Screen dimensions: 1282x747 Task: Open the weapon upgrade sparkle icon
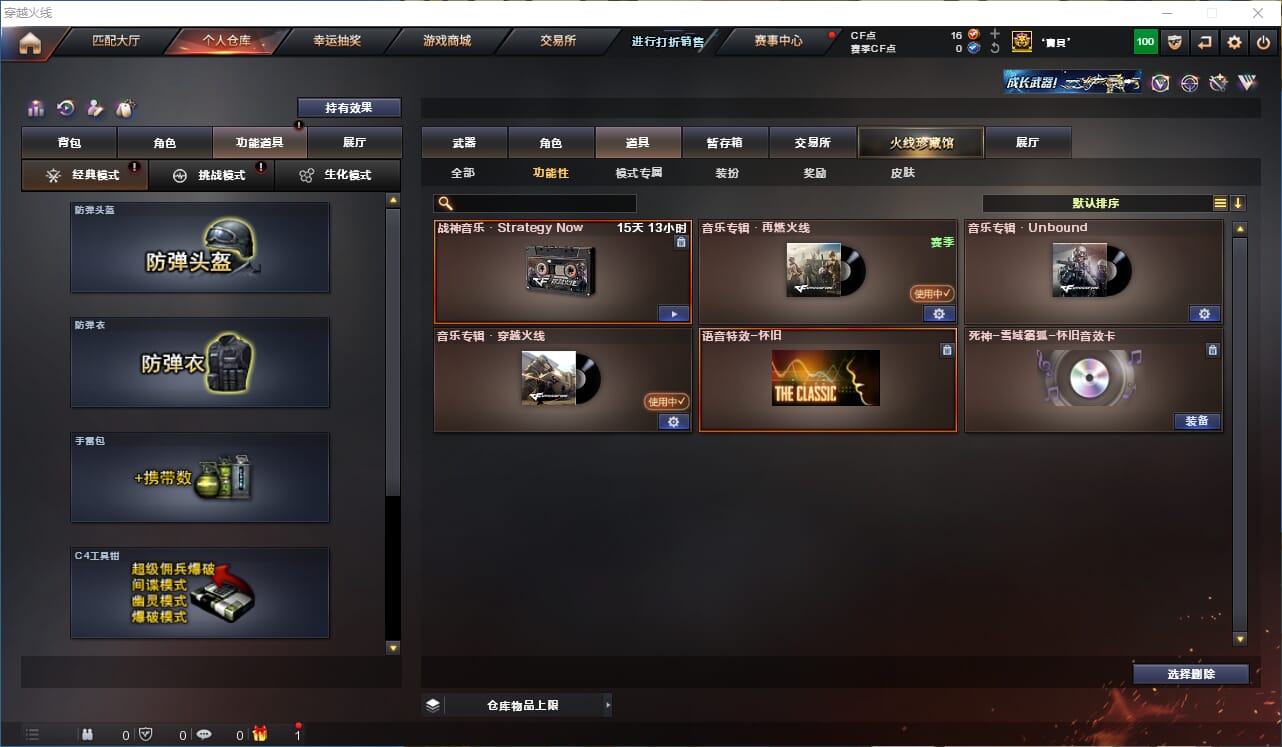[1218, 83]
